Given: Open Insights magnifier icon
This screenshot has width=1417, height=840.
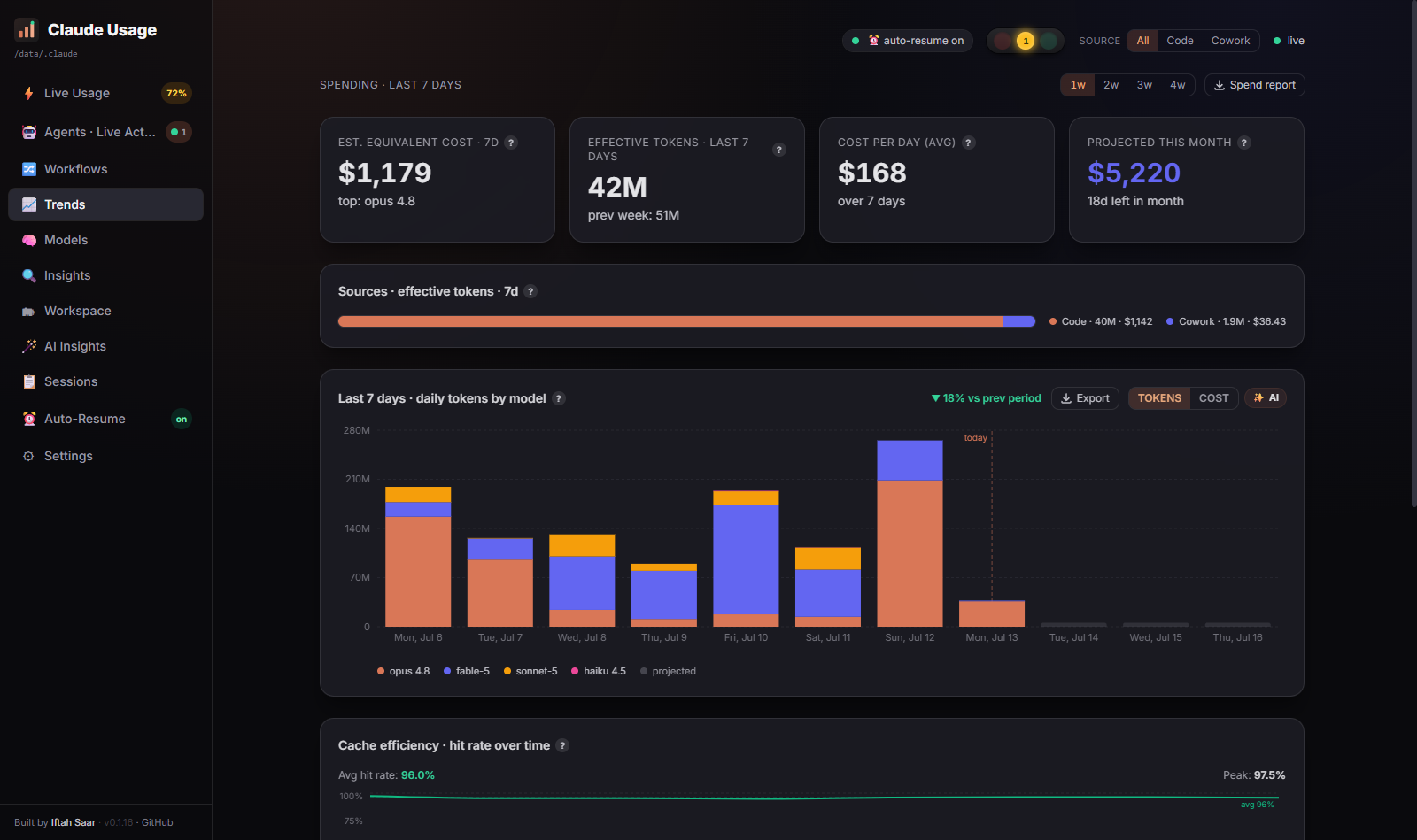Looking at the screenshot, I should pos(29,275).
